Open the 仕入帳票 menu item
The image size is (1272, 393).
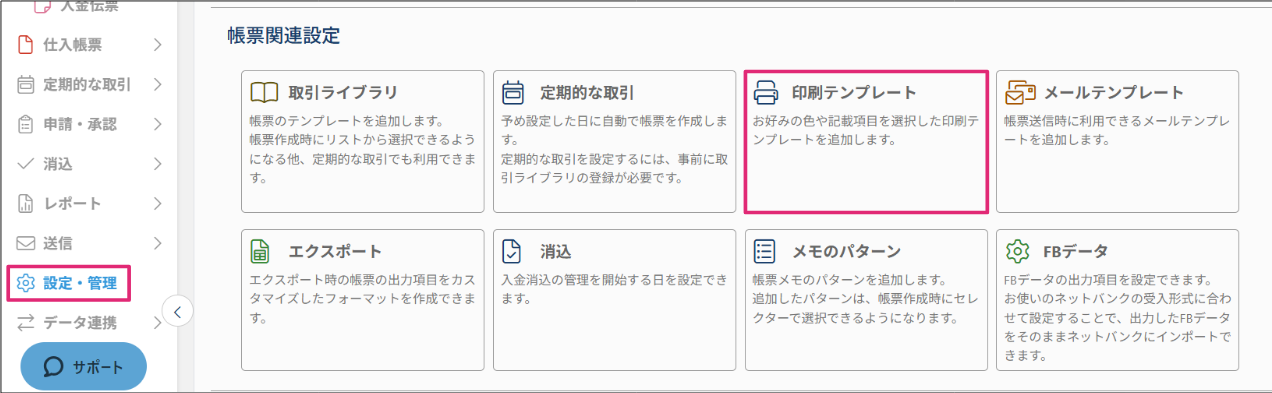coord(72,44)
